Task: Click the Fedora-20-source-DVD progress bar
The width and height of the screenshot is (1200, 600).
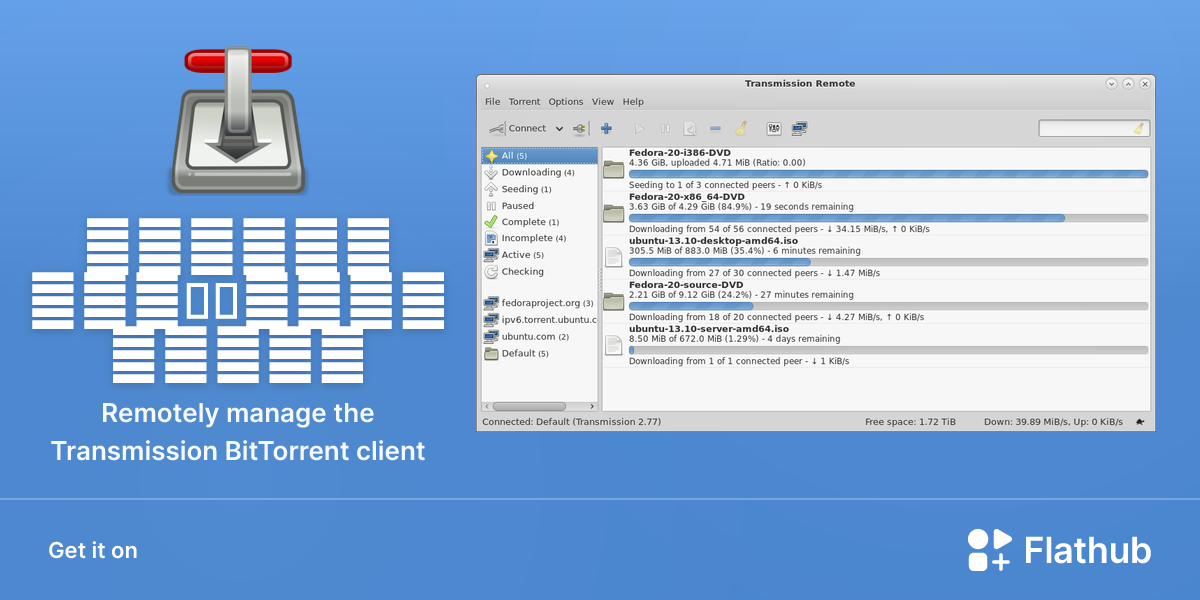Action: pyautogui.click(x=889, y=306)
